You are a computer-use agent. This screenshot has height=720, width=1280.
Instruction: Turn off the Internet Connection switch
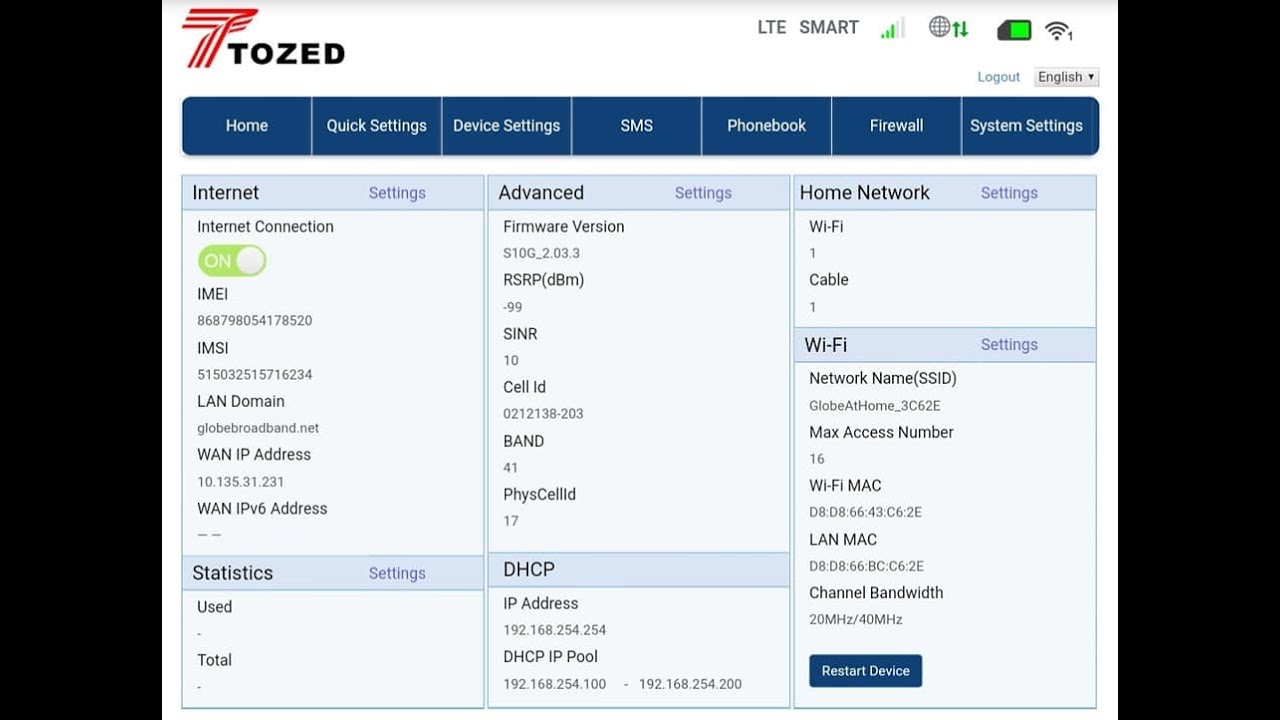pos(232,261)
